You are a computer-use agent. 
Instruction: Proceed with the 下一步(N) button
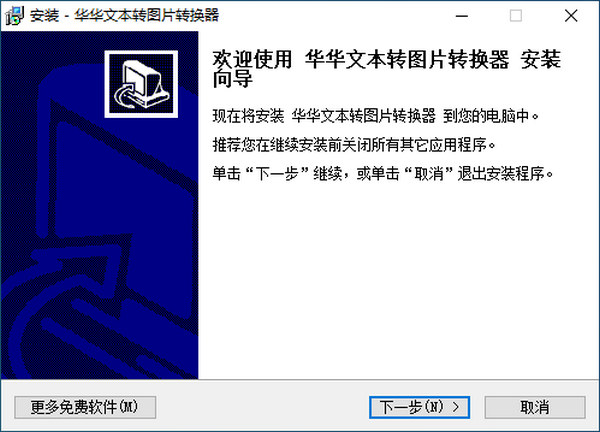click(419, 407)
